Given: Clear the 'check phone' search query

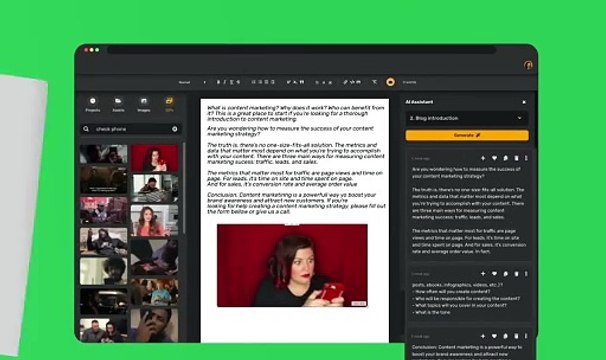Looking at the screenshot, I should point(175,129).
